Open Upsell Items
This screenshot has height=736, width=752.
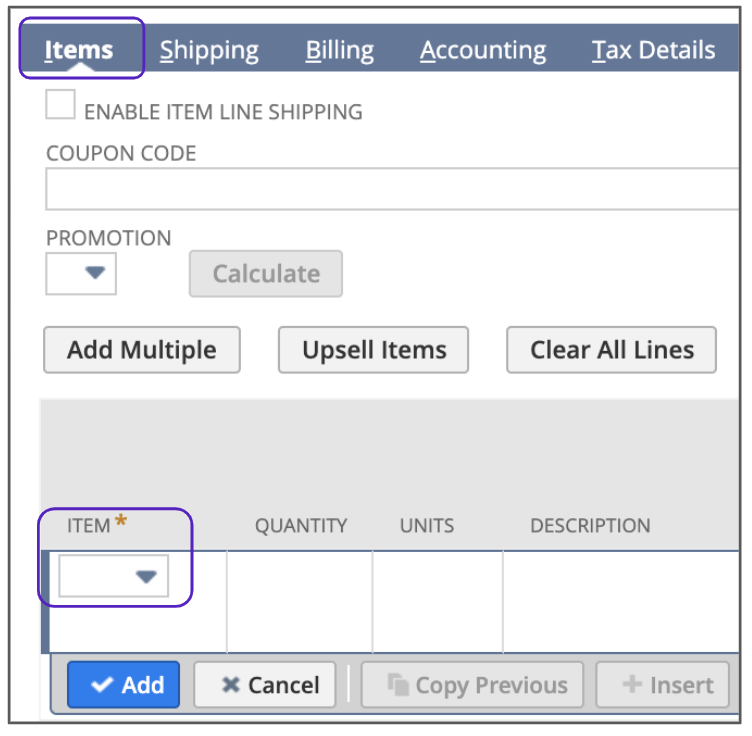pyautogui.click(x=374, y=350)
